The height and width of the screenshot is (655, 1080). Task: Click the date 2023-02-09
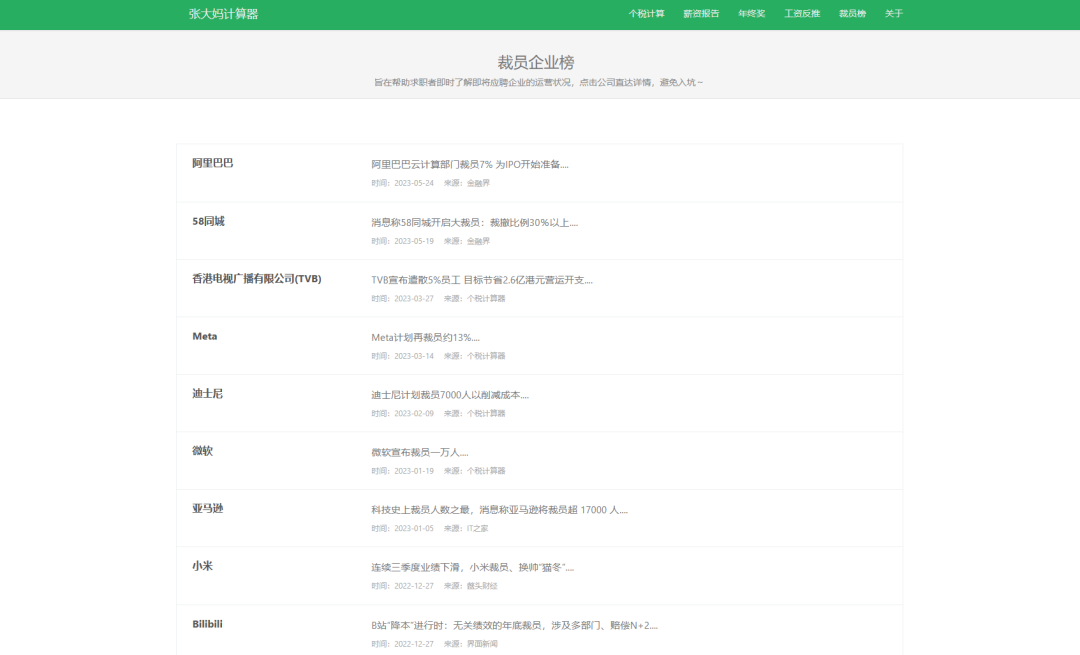point(414,413)
